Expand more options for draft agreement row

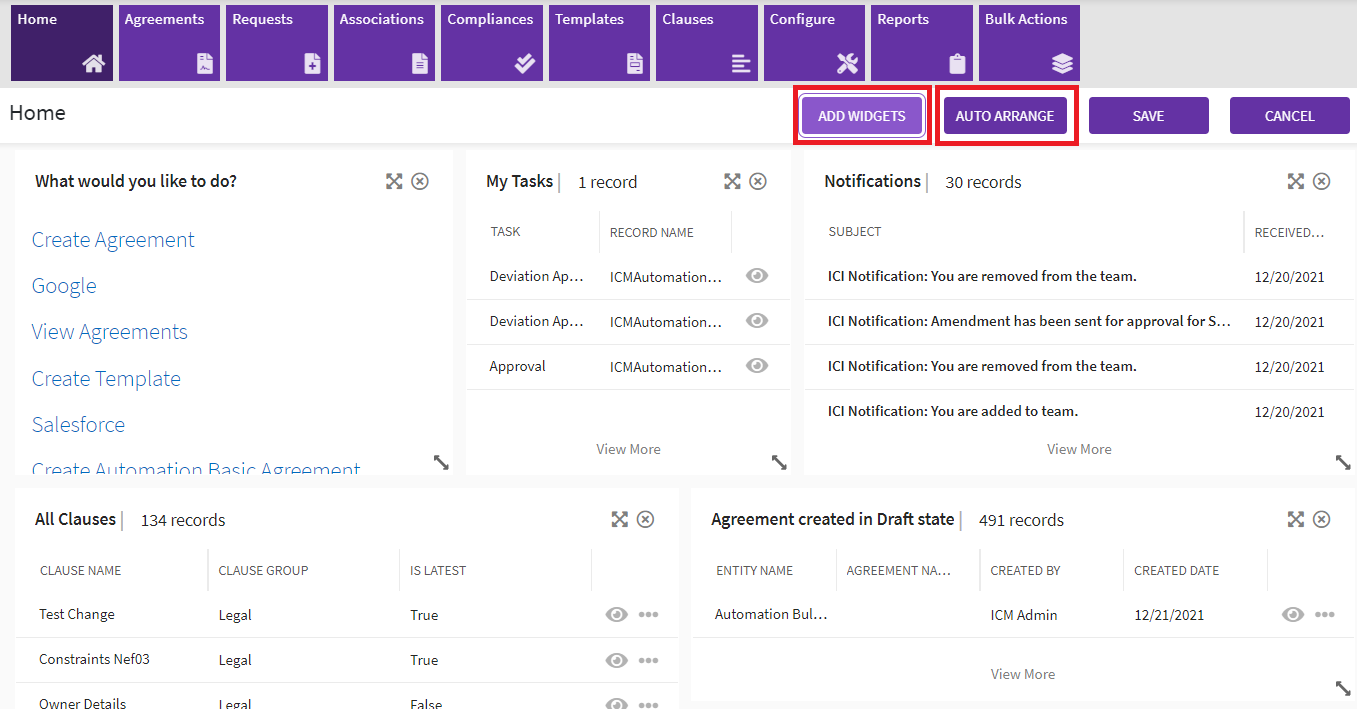click(1325, 614)
